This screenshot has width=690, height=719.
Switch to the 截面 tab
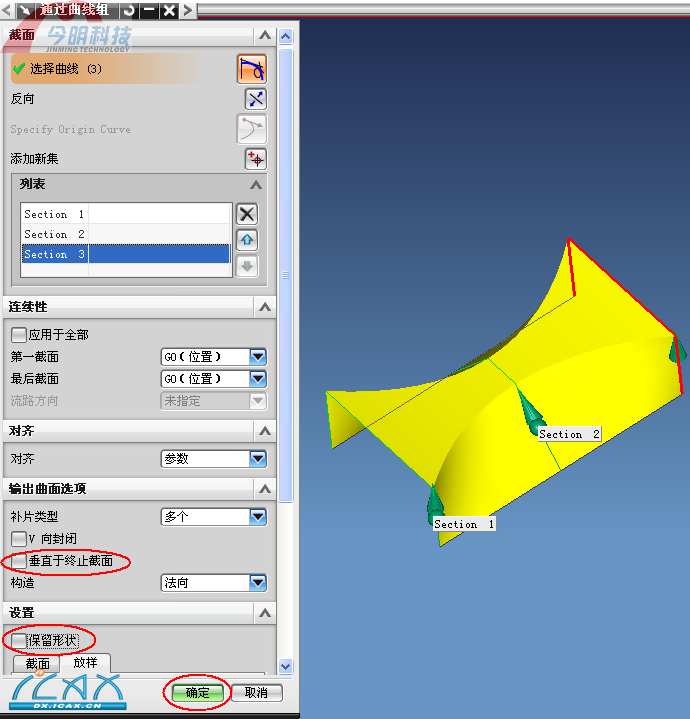(37, 664)
